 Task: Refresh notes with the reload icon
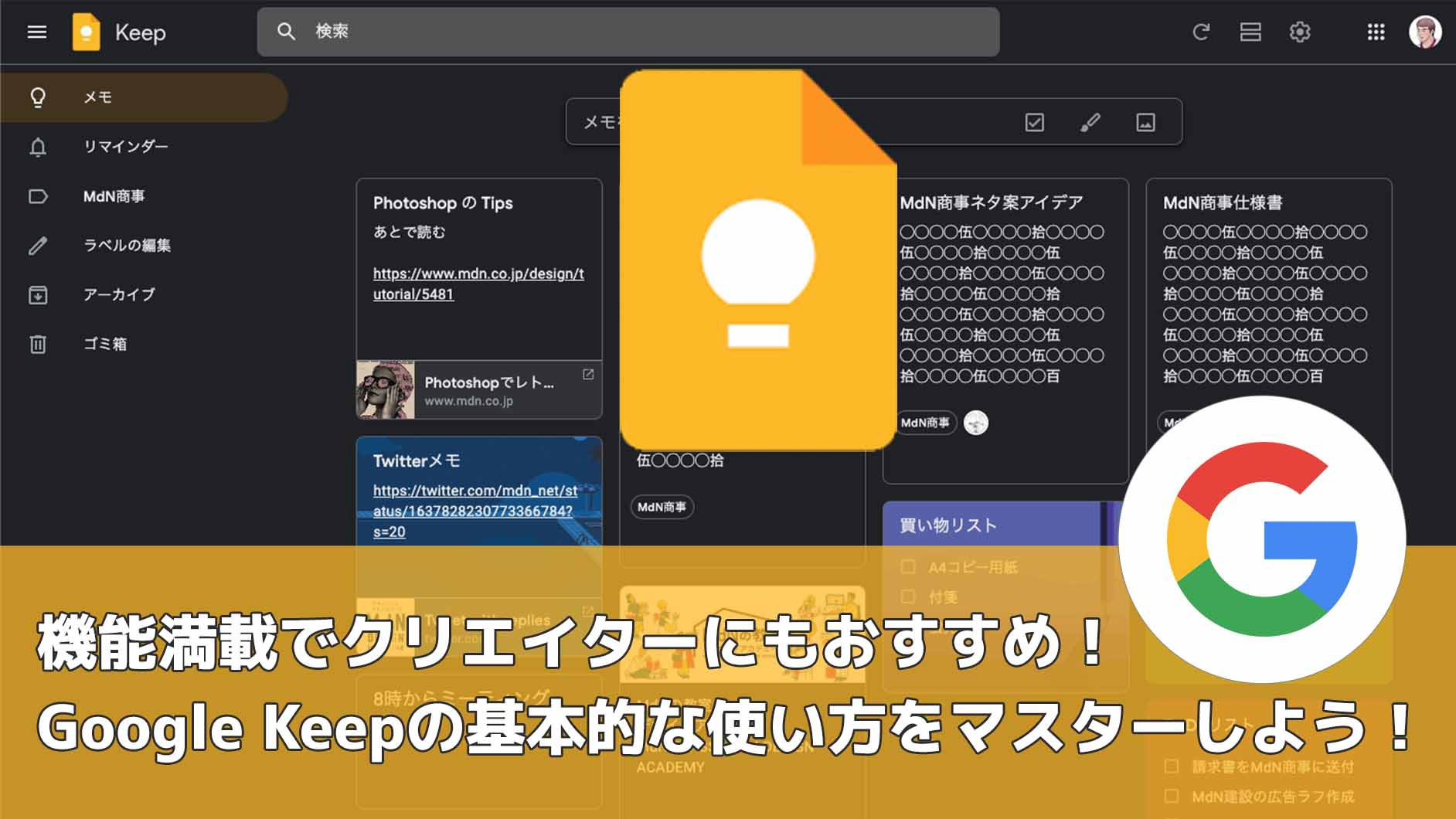click(x=1201, y=32)
